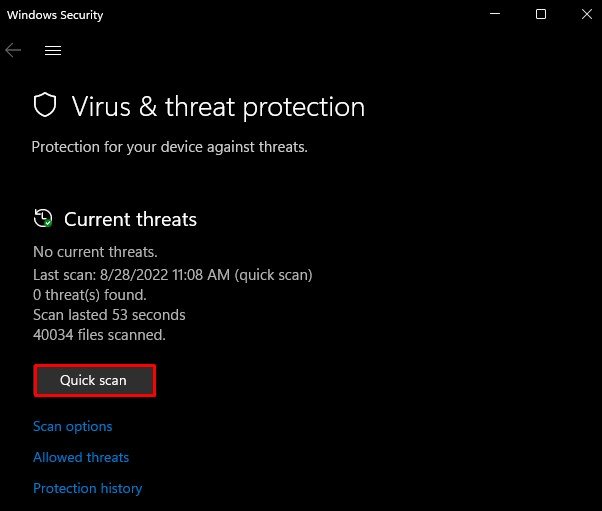
Task: Start a Quick scan
Action: pos(94,380)
